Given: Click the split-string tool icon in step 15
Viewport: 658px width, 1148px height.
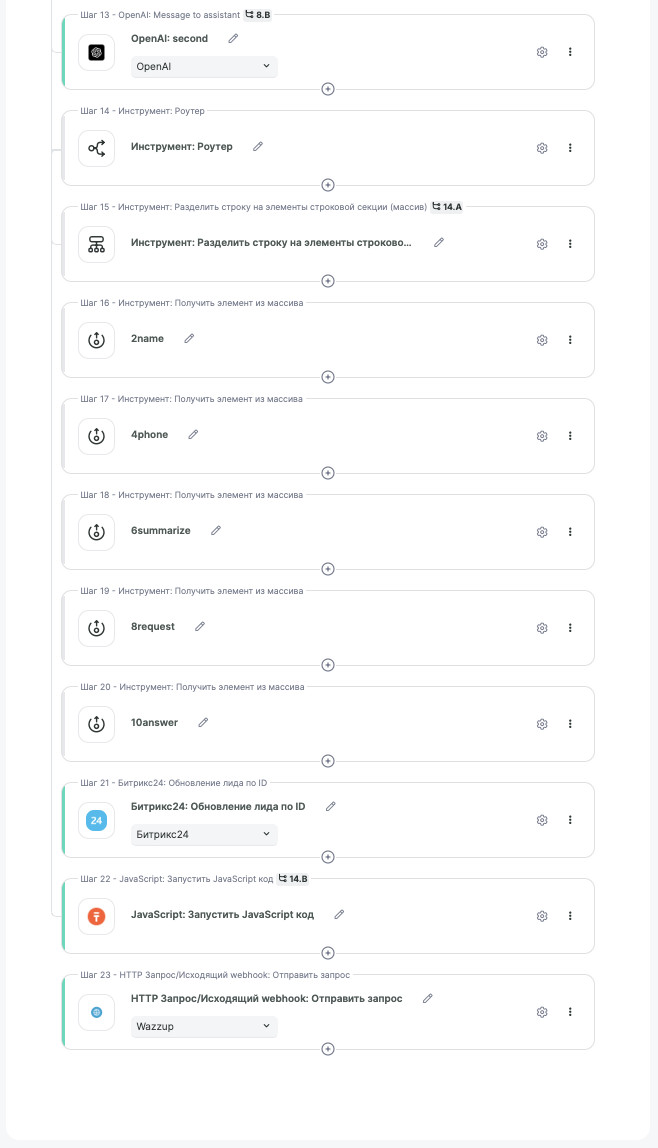Looking at the screenshot, I should [x=96, y=244].
